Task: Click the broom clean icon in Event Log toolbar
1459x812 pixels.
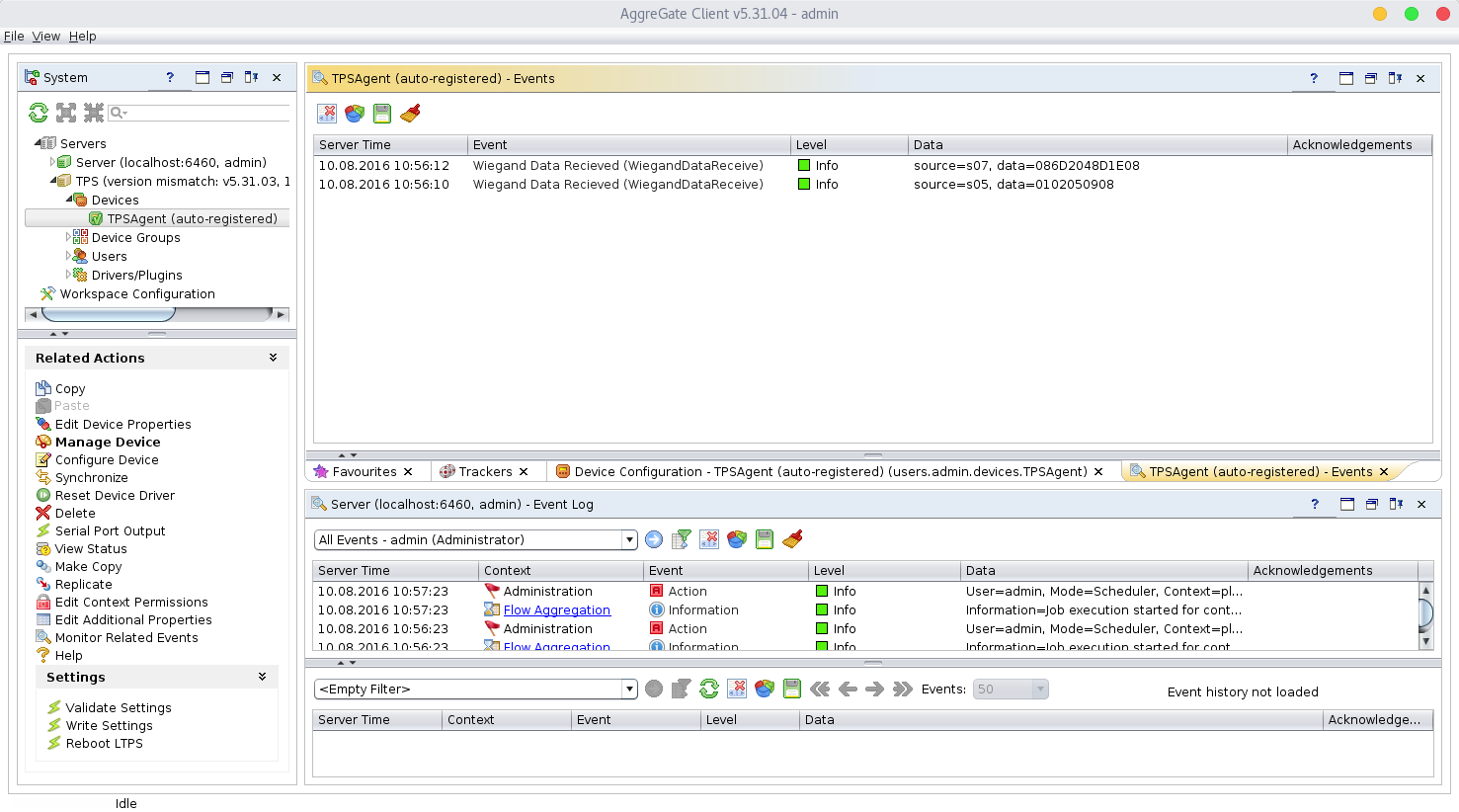Action: pos(792,539)
